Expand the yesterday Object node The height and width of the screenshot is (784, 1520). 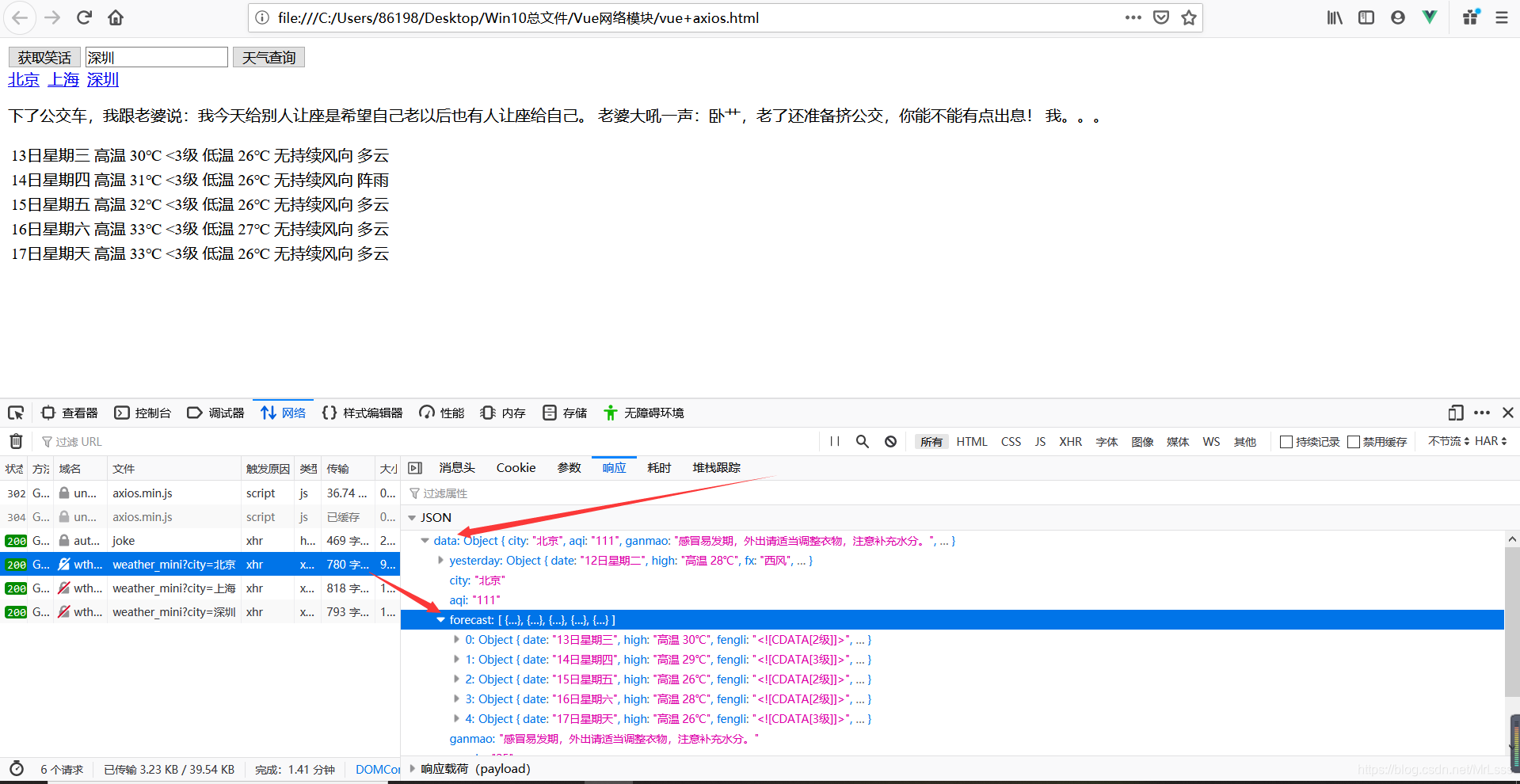440,561
